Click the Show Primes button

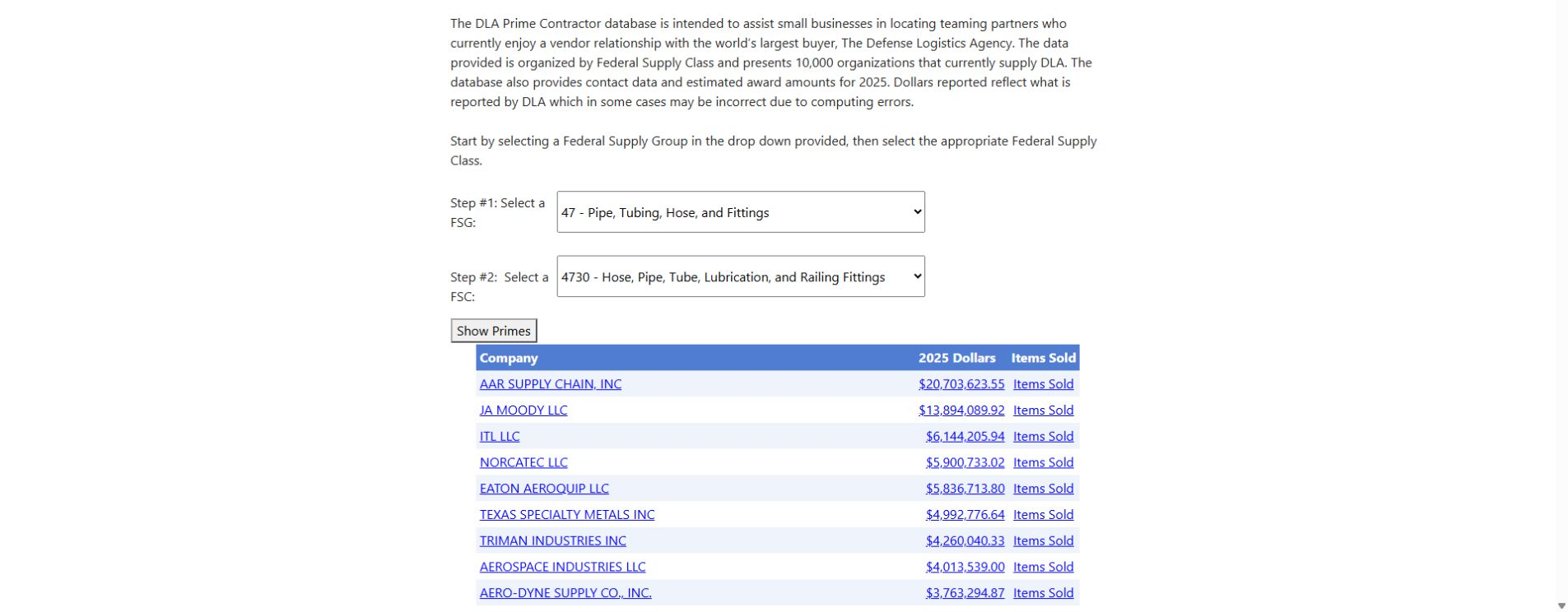(494, 331)
